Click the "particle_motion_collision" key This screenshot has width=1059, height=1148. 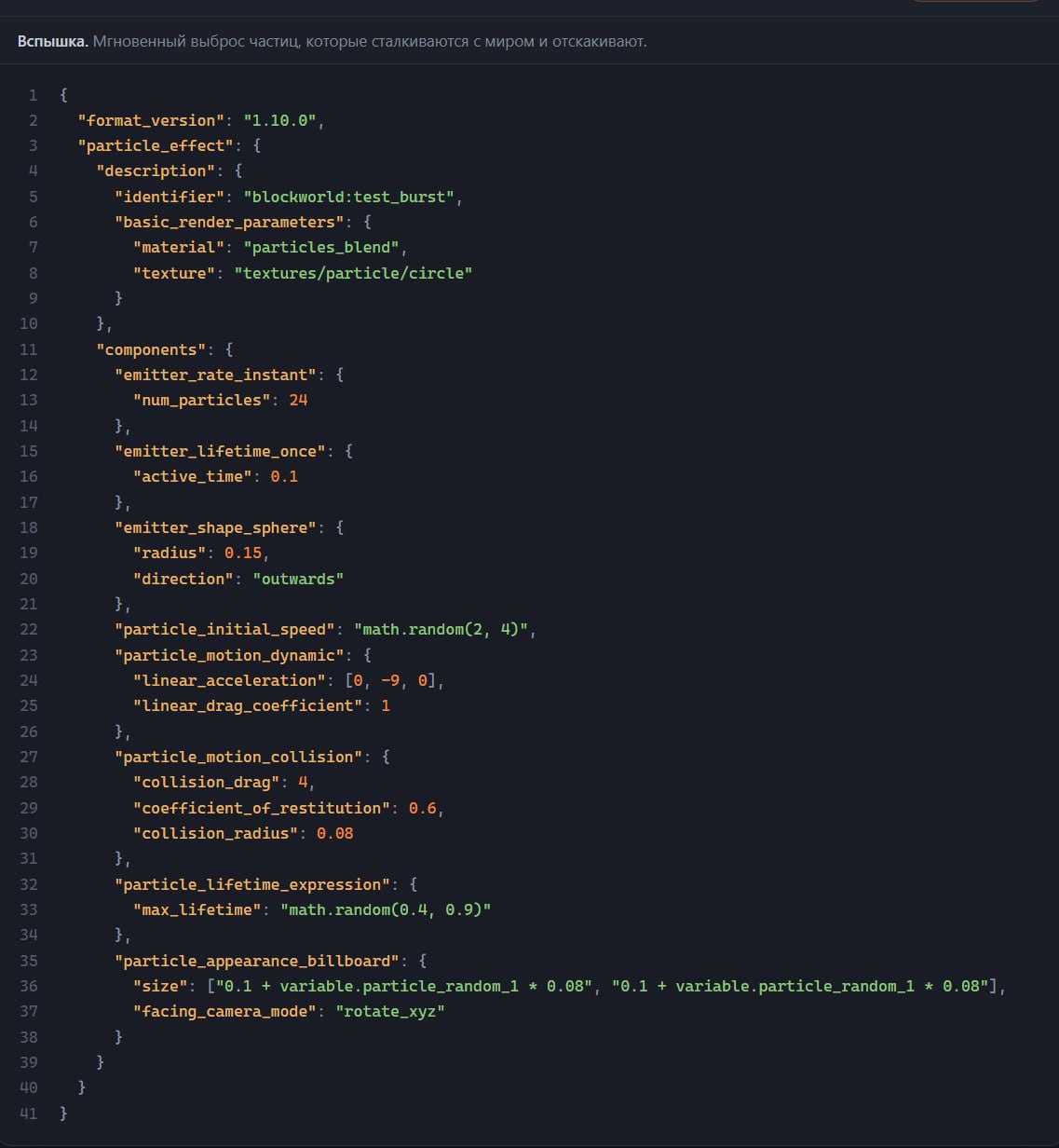coord(238,757)
